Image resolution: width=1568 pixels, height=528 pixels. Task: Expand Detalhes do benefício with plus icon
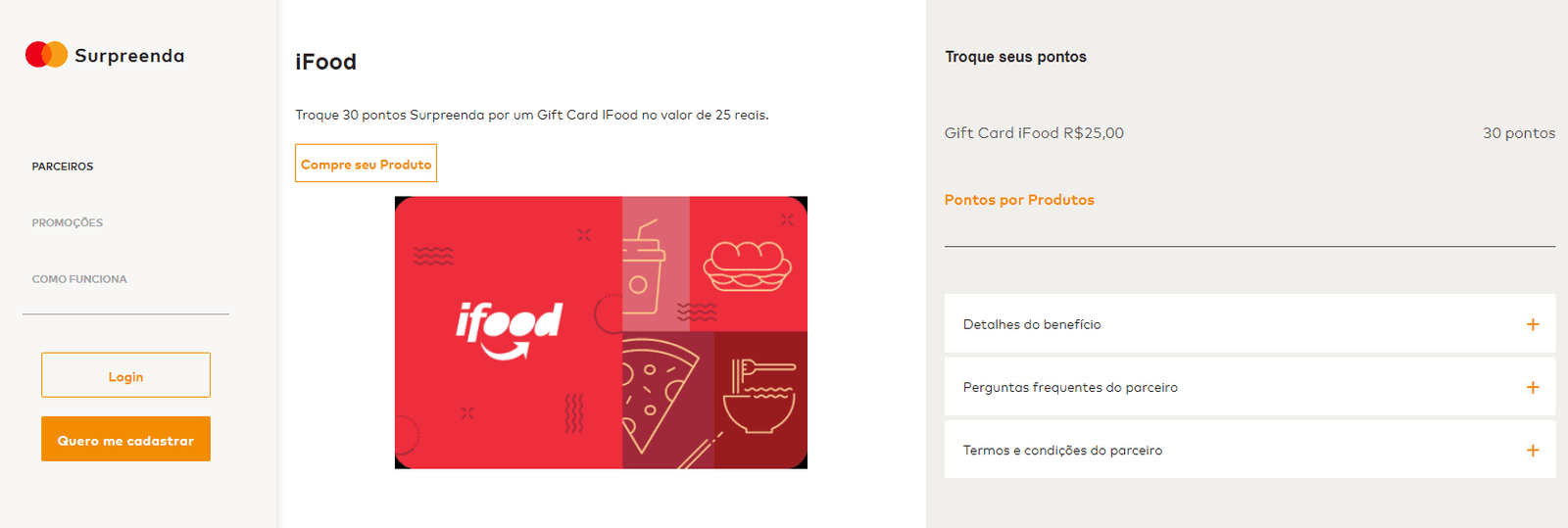(1533, 324)
